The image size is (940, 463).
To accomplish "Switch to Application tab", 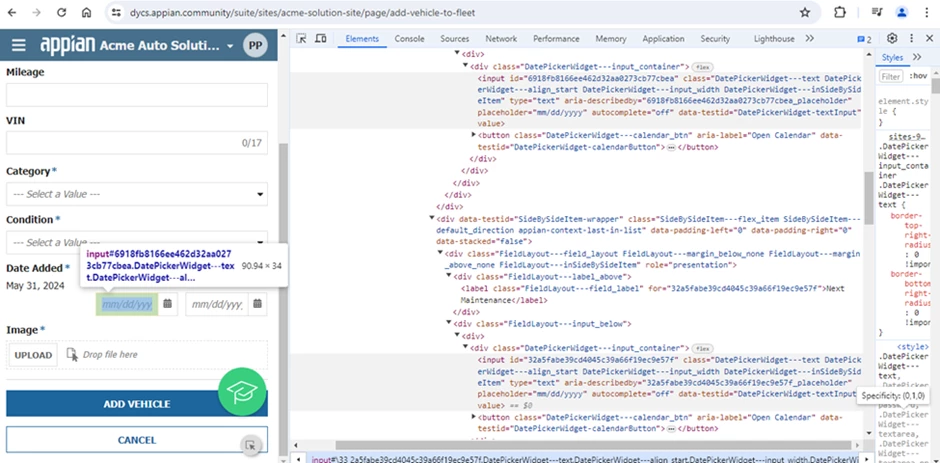I will pos(663,38).
